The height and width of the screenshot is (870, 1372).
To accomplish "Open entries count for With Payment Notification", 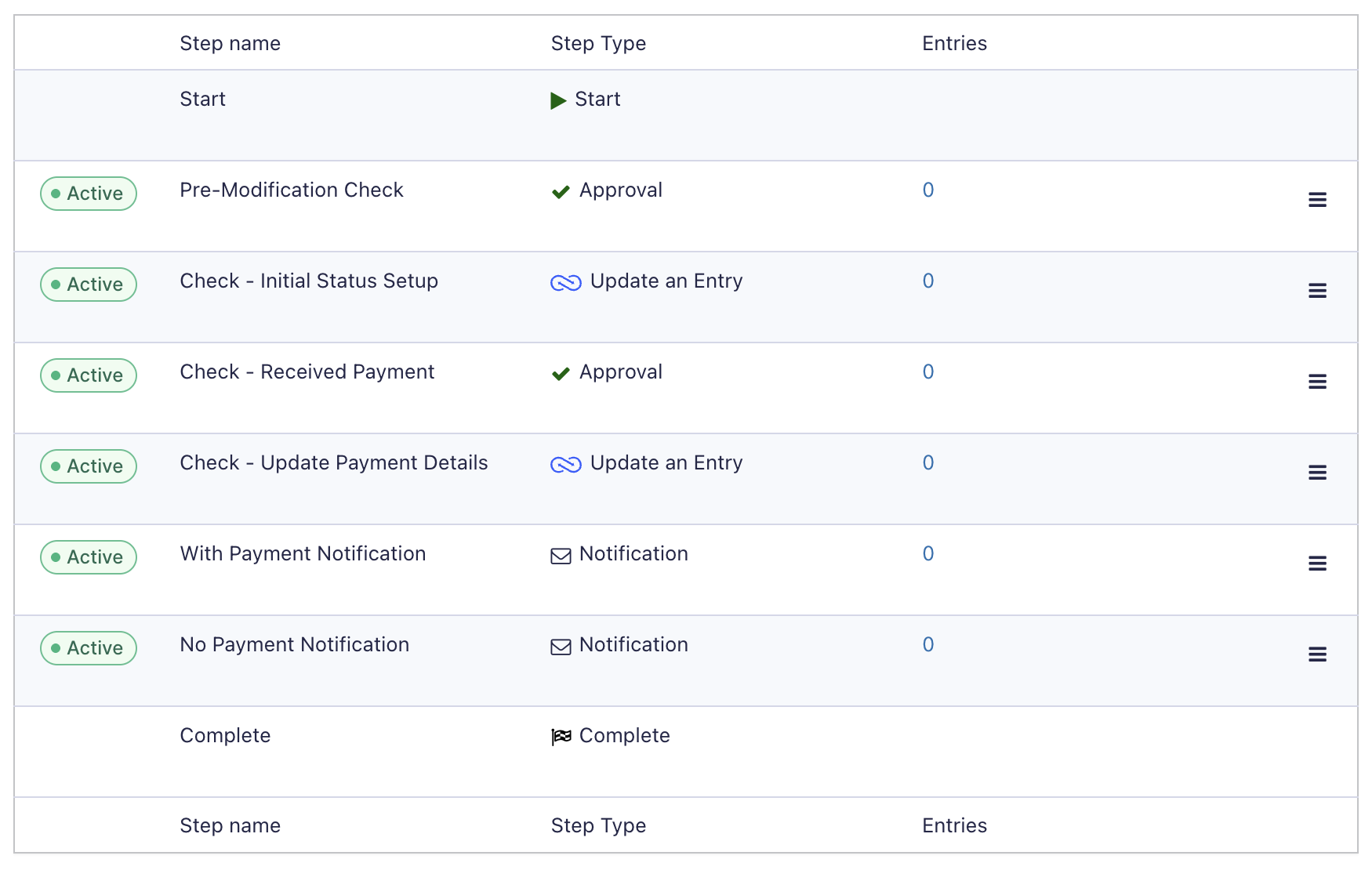I will 927,553.
